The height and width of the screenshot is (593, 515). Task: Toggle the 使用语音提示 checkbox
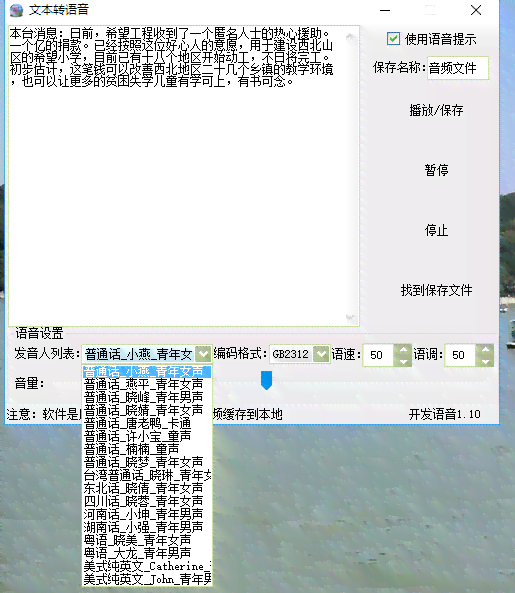click(x=393, y=39)
